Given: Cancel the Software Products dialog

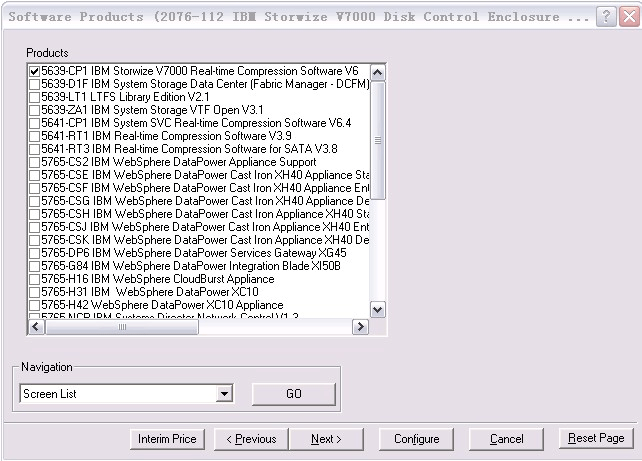Looking at the screenshot, I should (506, 439).
